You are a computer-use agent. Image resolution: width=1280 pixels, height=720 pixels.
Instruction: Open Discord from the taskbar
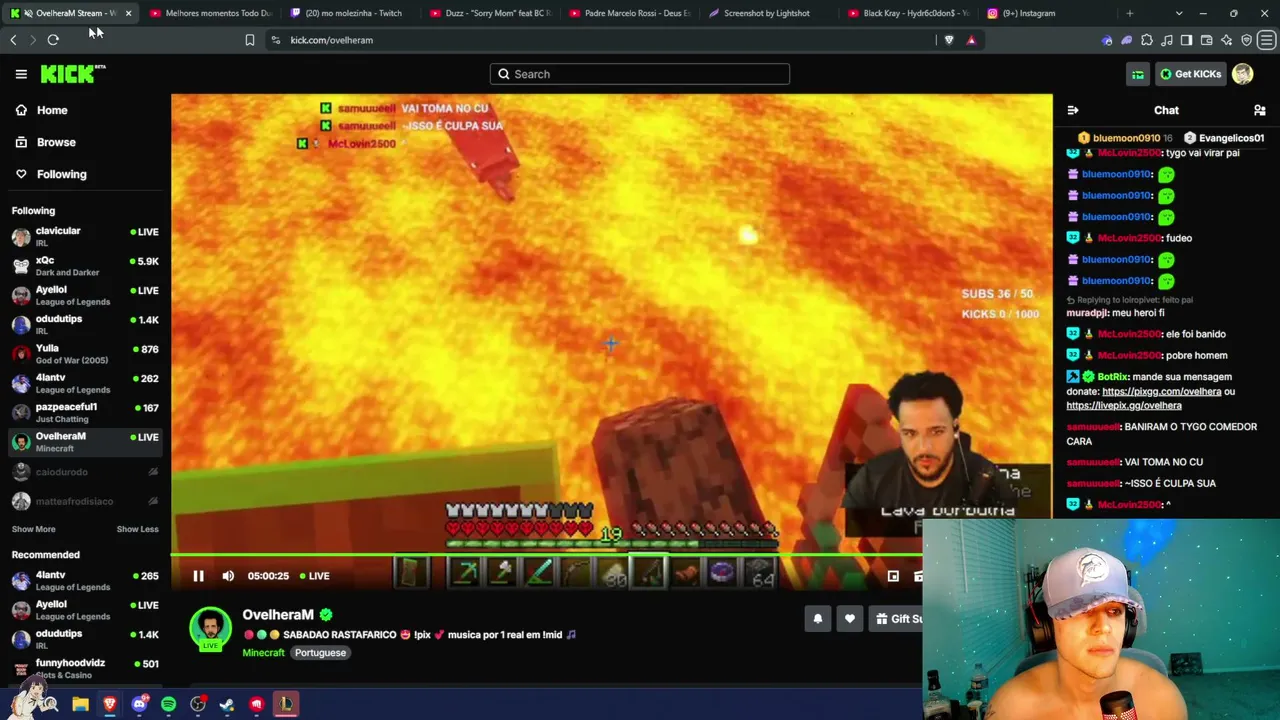coord(139,704)
